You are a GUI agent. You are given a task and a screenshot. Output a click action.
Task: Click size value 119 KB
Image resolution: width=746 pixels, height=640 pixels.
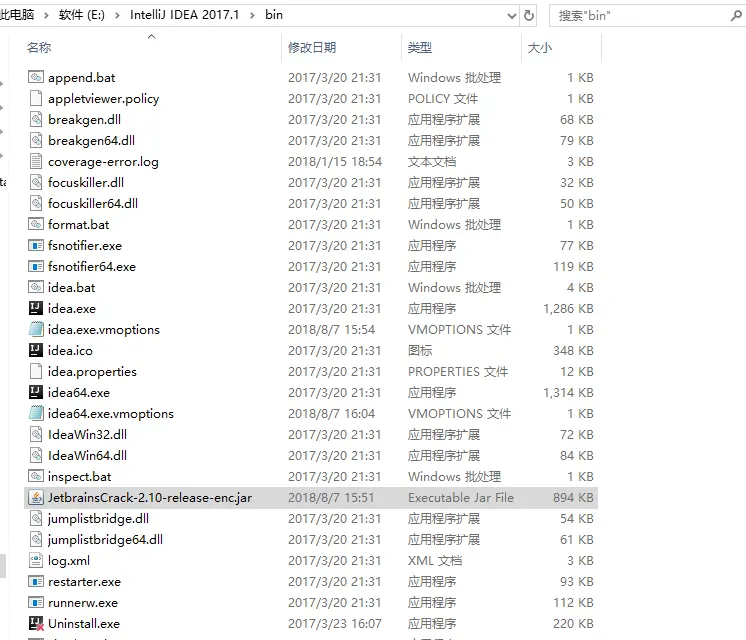pyautogui.click(x=573, y=266)
